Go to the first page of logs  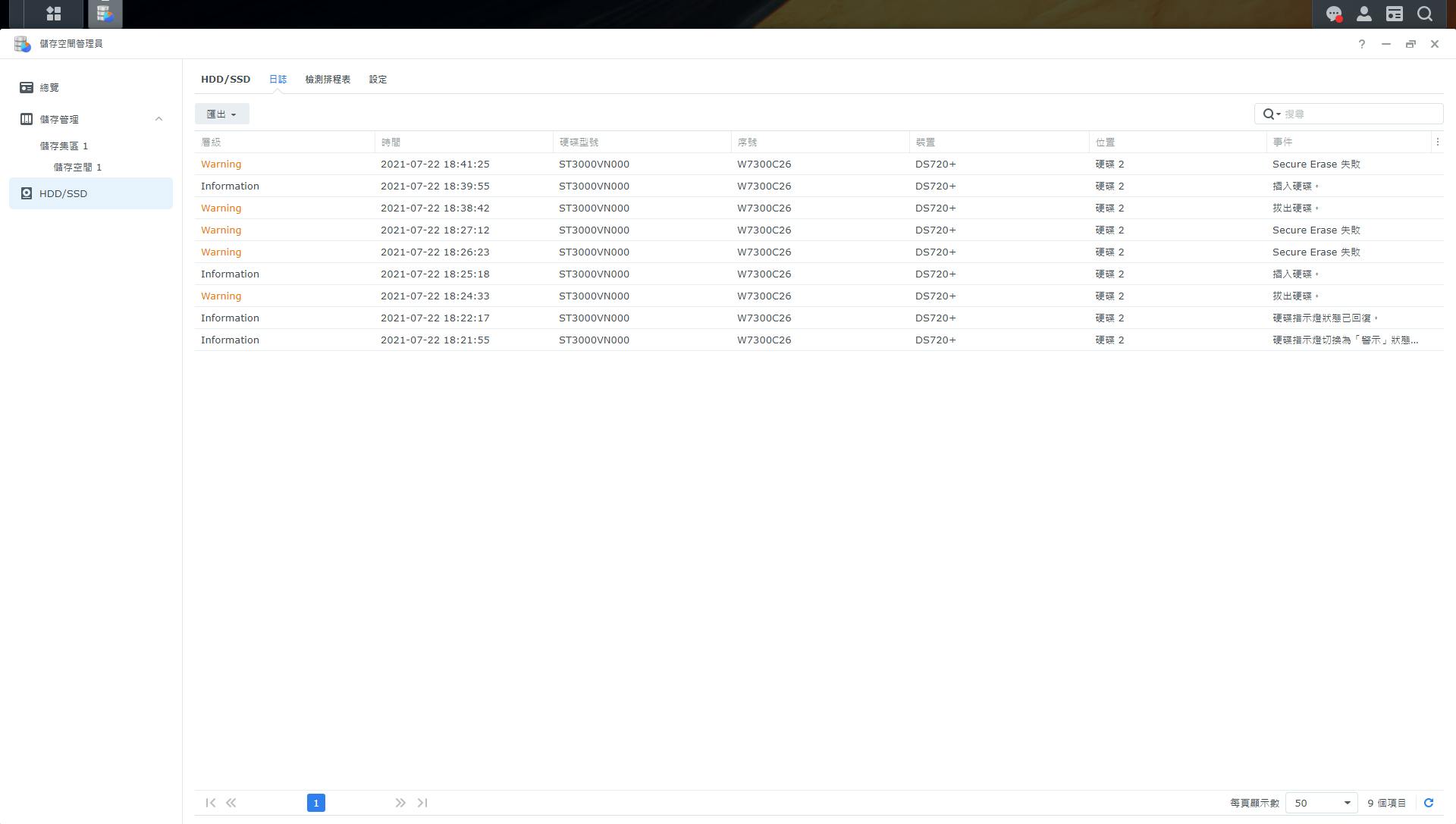(210, 803)
